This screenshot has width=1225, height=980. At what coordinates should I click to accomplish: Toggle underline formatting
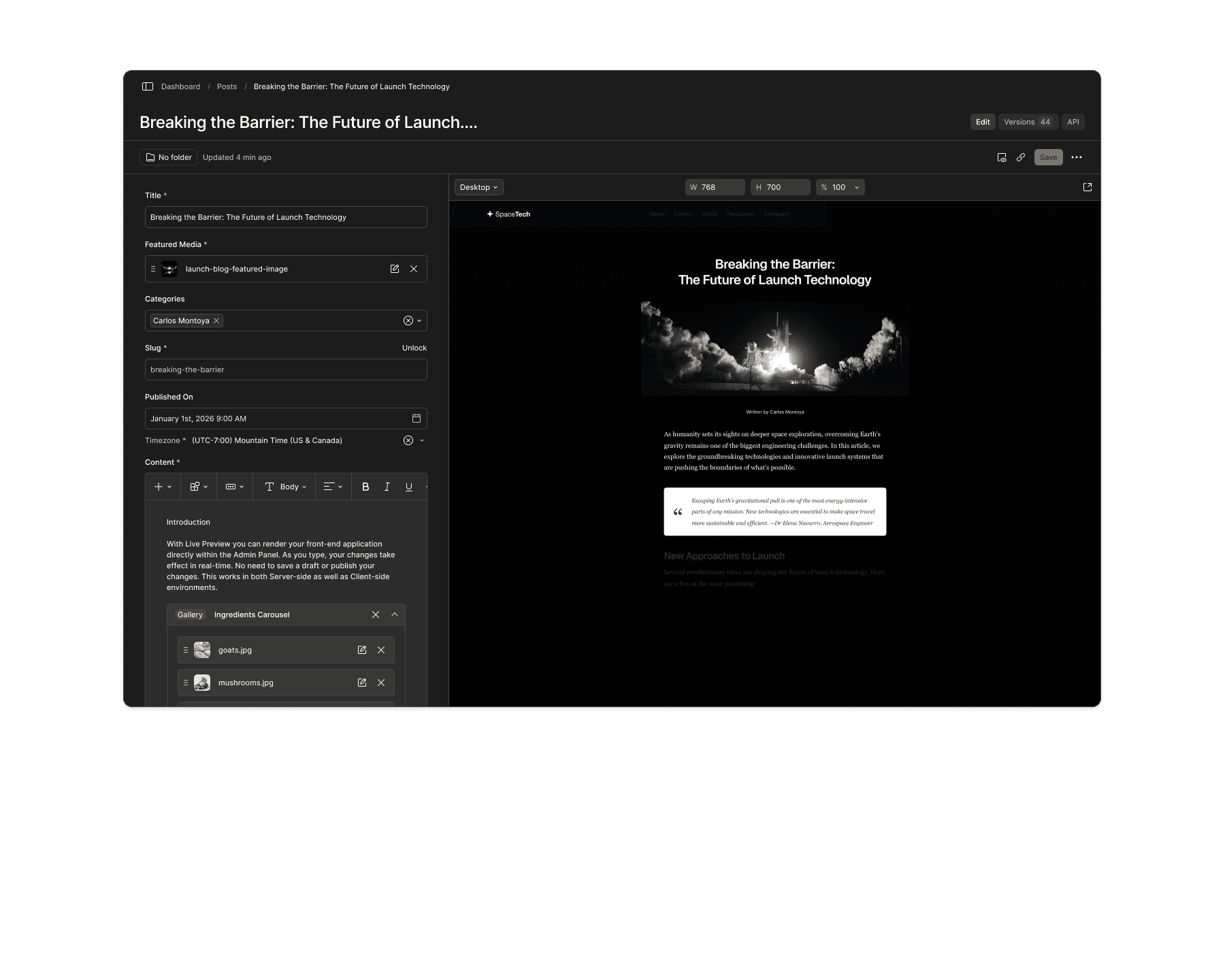click(409, 487)
